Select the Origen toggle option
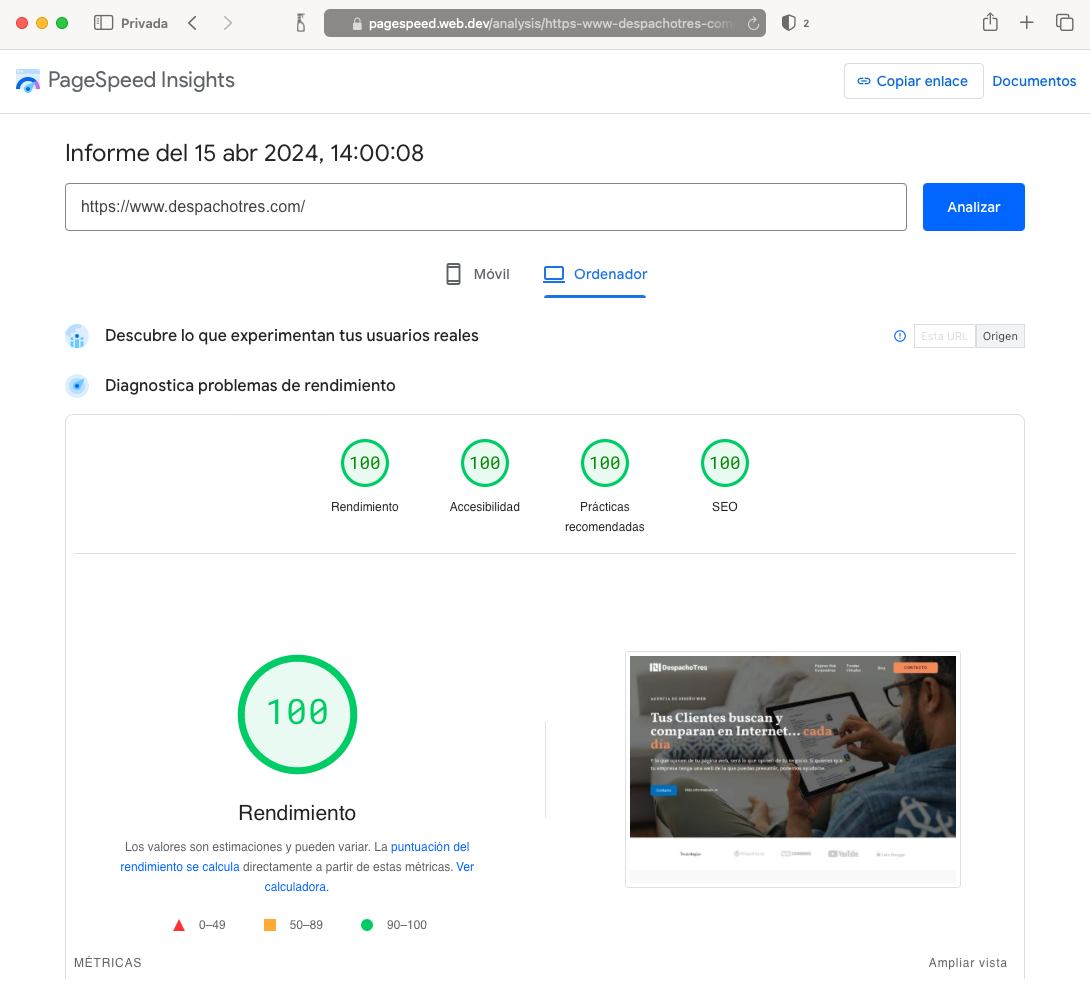The image size is (1090, 1001). [x=1000, y=336]
